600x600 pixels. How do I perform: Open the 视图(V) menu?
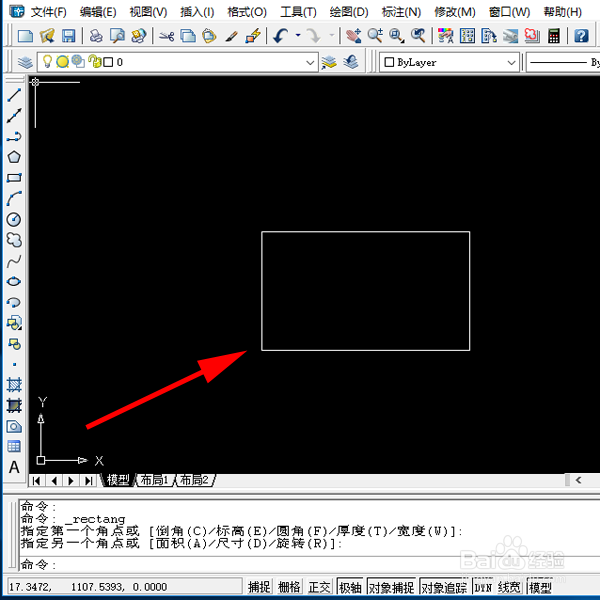click(148, 12)
